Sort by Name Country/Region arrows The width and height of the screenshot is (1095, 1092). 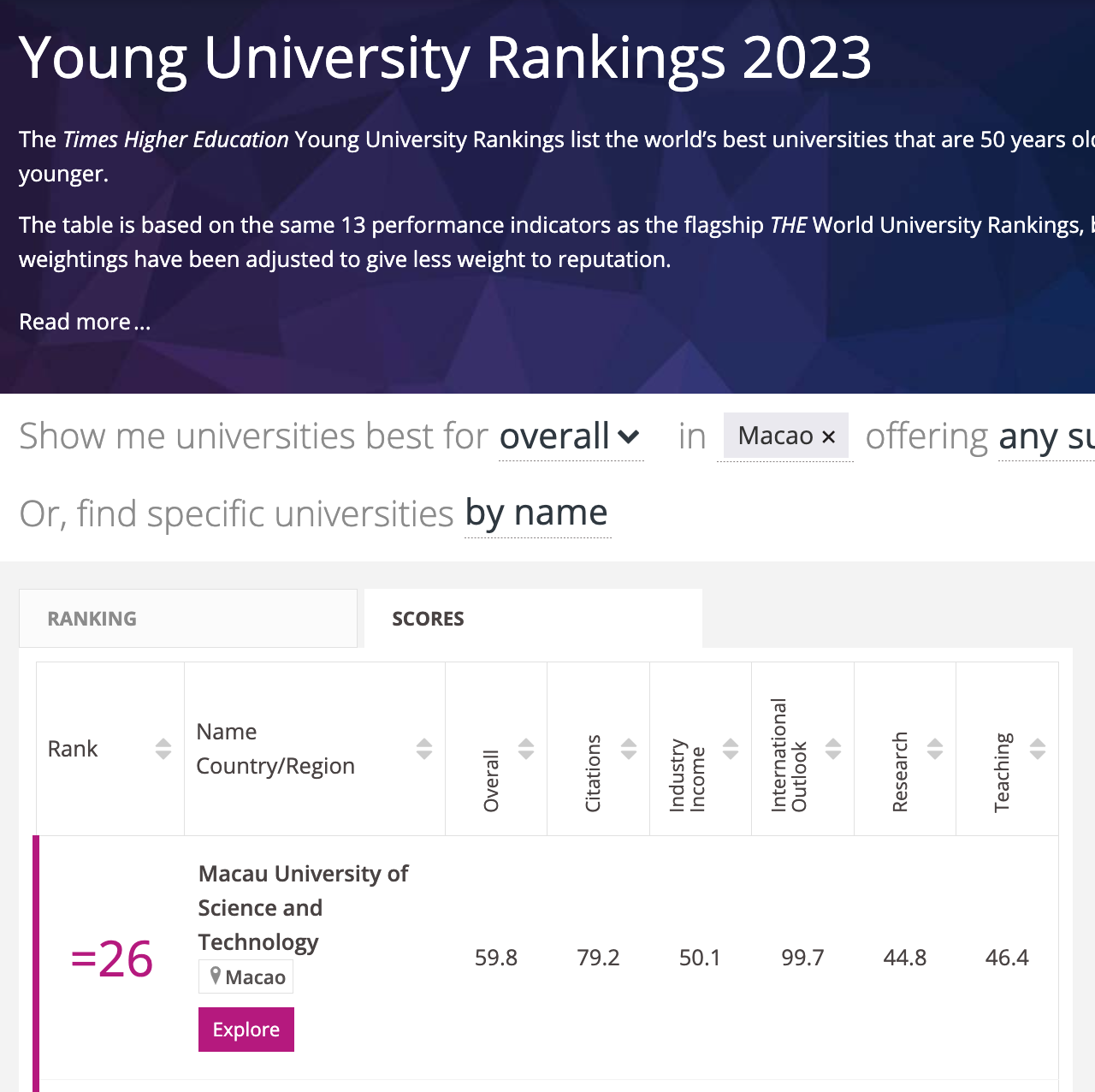point(424,749)
